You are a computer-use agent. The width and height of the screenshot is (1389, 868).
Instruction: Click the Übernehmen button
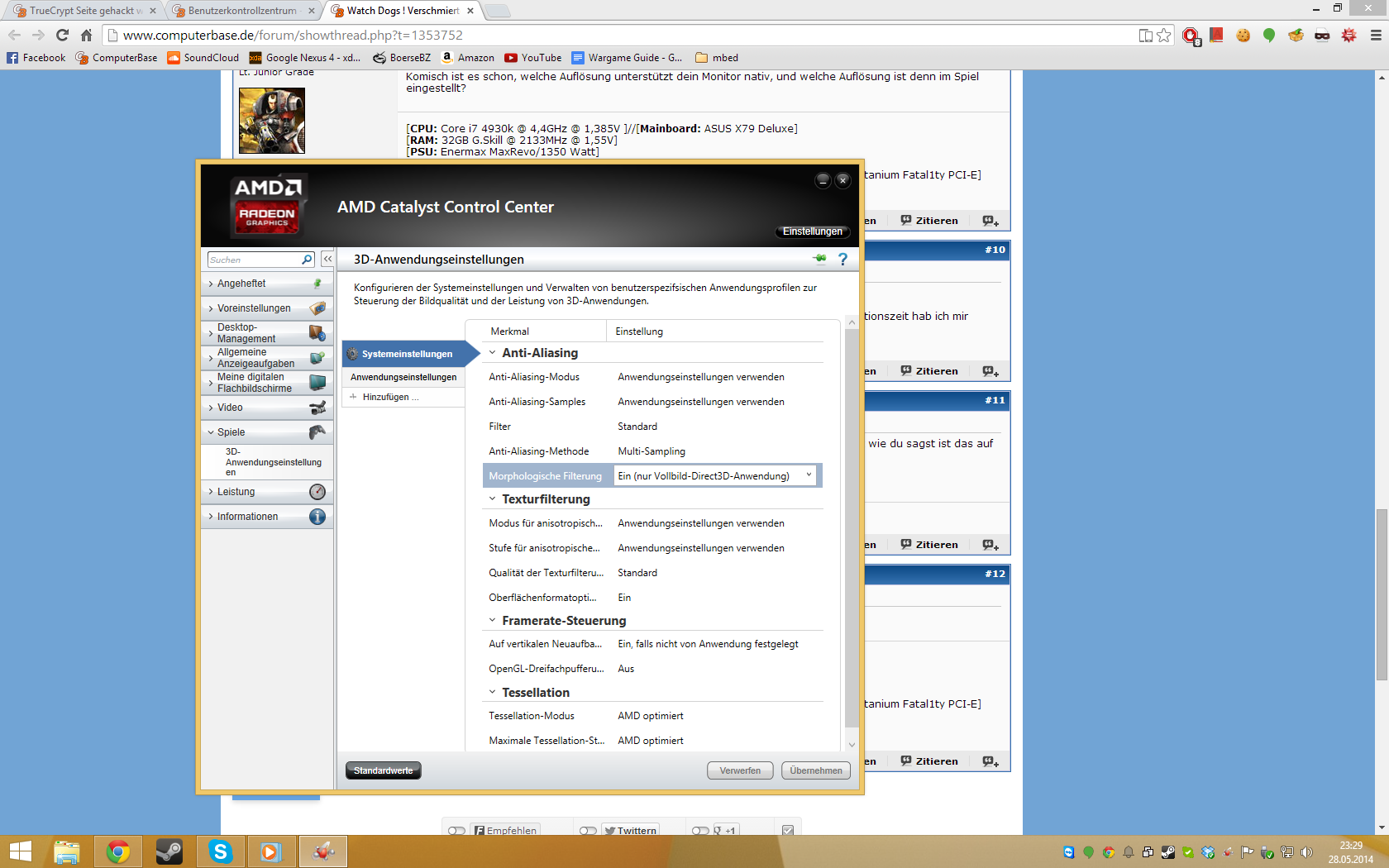[x=816, y=770]
